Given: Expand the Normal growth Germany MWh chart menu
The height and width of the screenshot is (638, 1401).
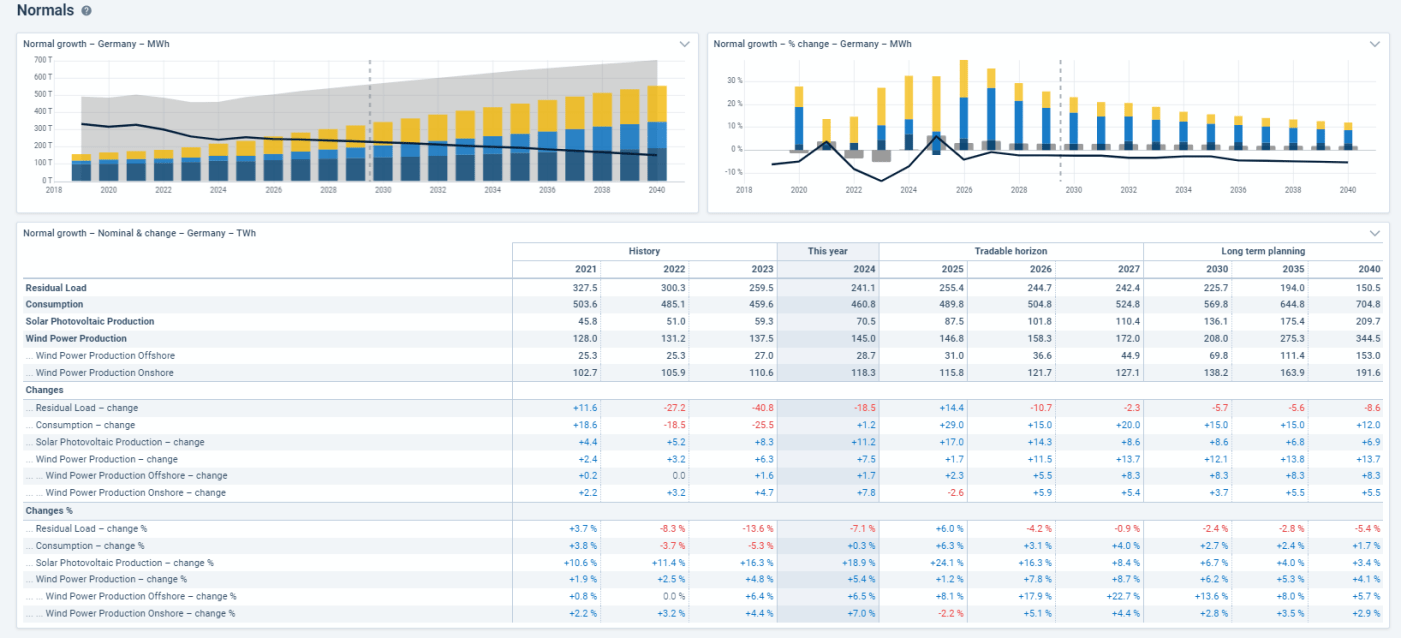Looking at the screenshot, I should [685, 44].
